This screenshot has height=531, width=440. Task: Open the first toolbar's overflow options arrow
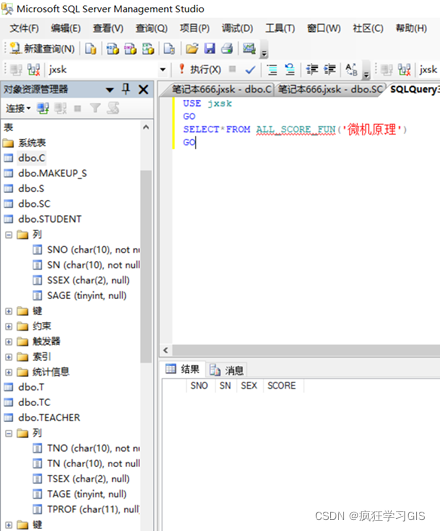264,53
